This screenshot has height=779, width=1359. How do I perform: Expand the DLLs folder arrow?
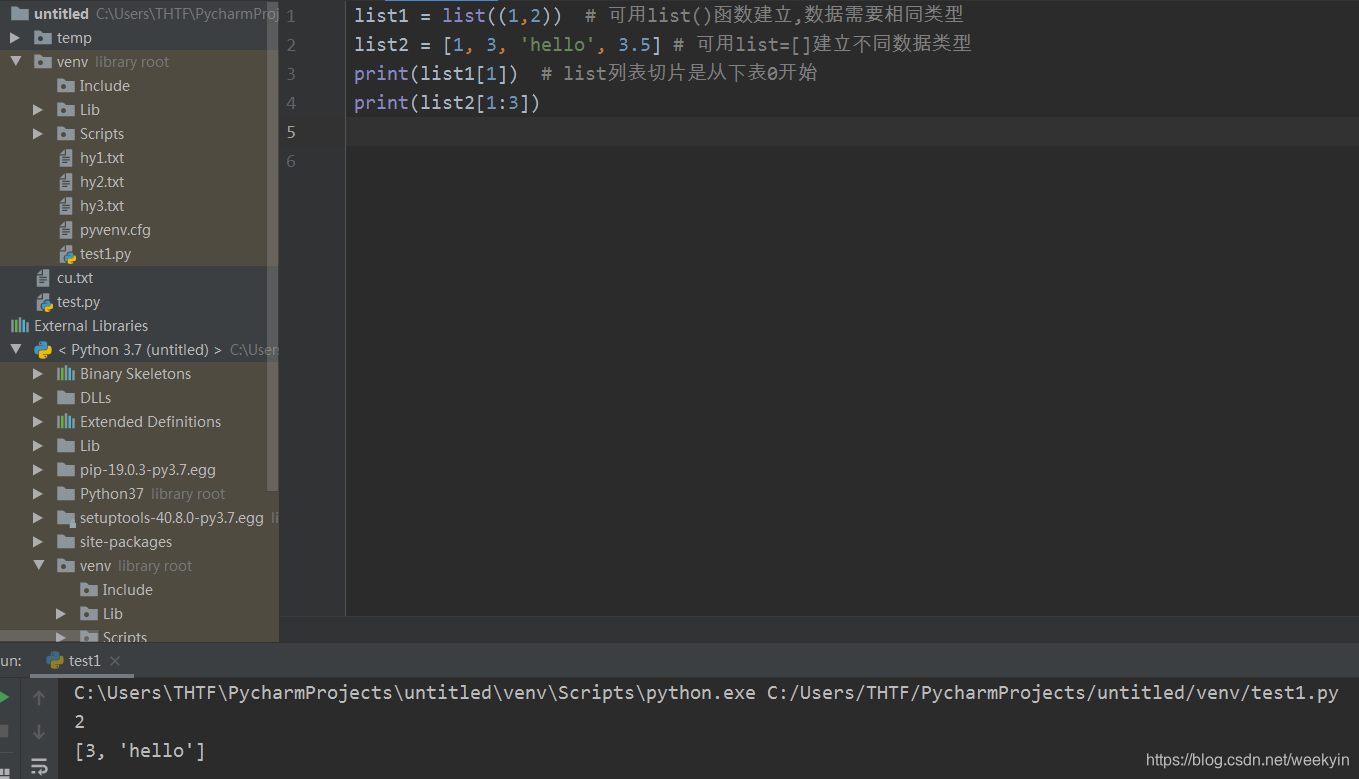(38, 398)
